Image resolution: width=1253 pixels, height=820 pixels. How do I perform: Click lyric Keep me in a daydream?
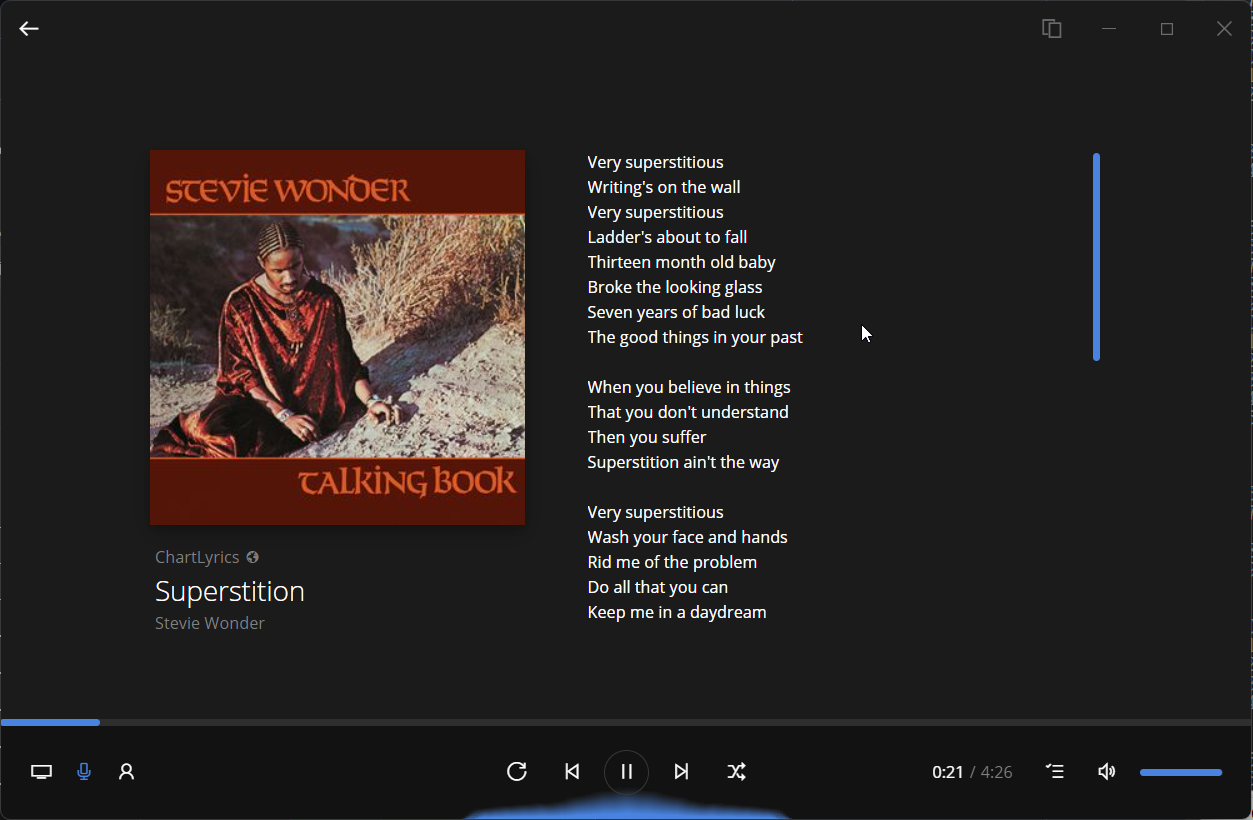pyautogui.click(x=677, y=612)
